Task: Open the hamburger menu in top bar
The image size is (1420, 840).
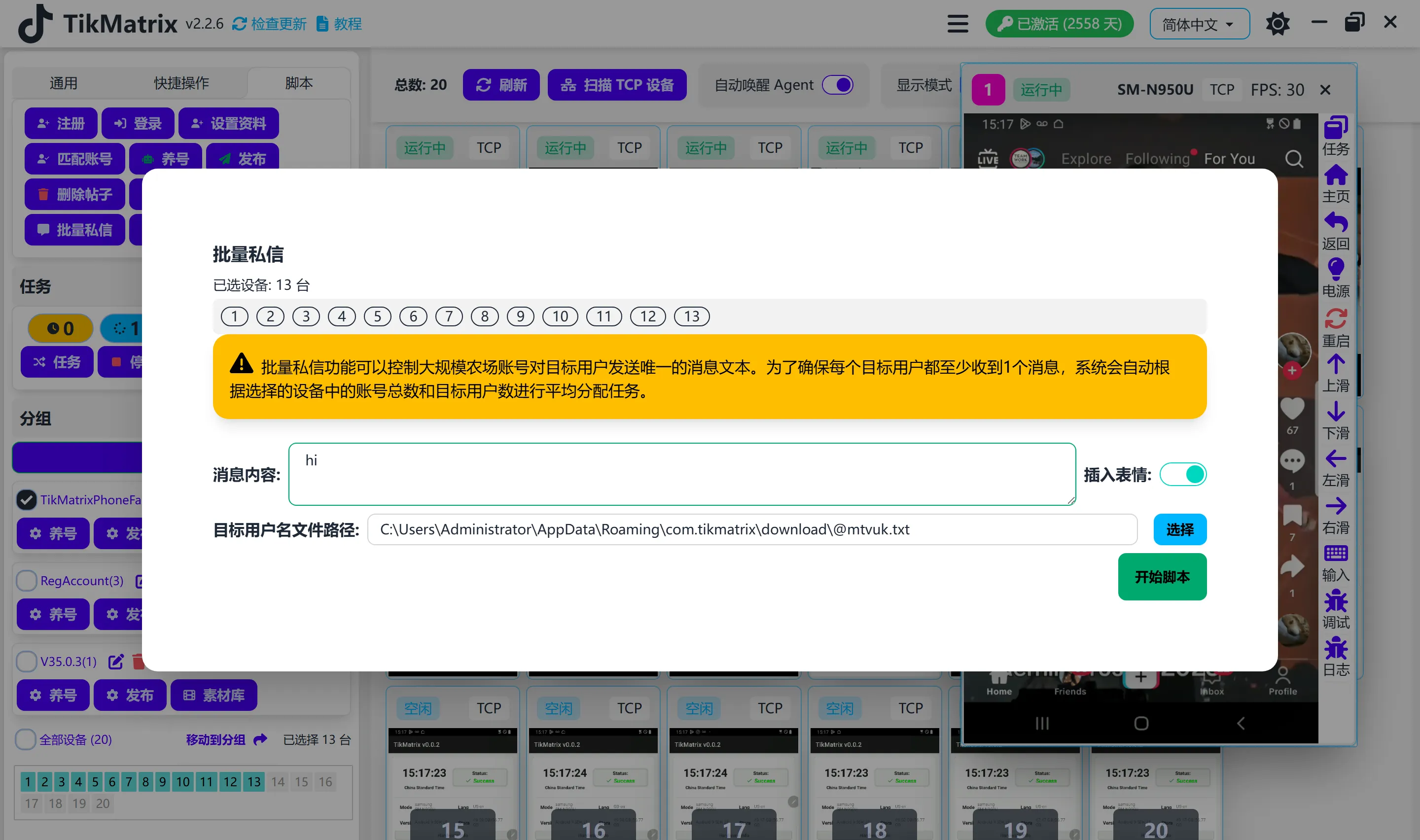Action: coord(957,23)
